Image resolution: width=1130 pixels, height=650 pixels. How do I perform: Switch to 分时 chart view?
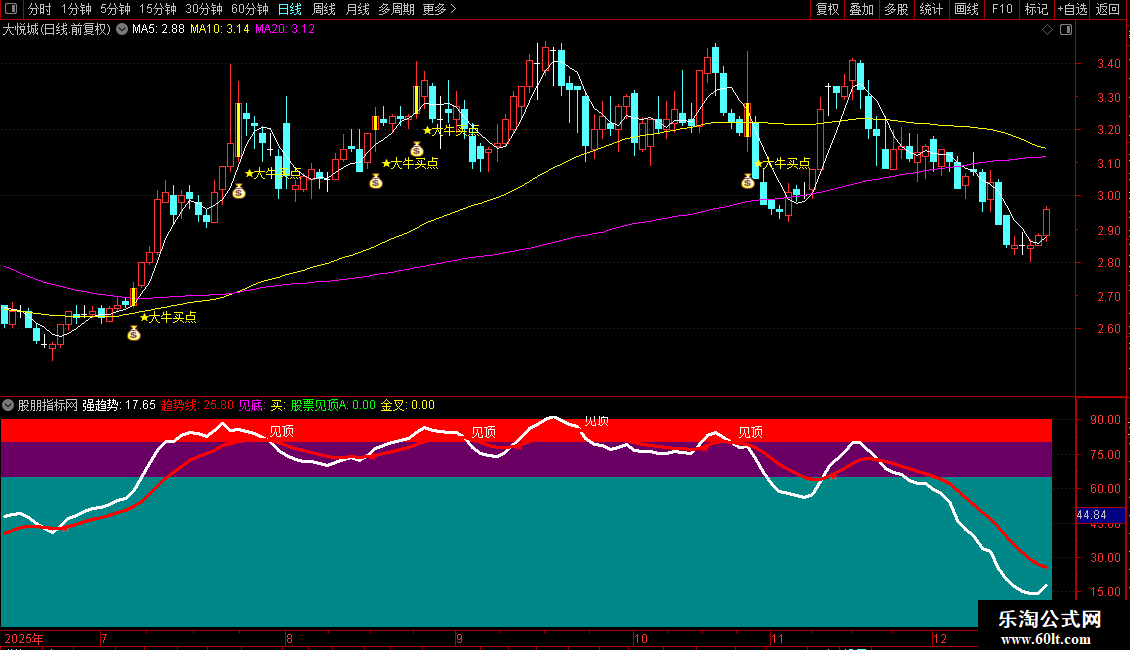click(x=40, y=9)
